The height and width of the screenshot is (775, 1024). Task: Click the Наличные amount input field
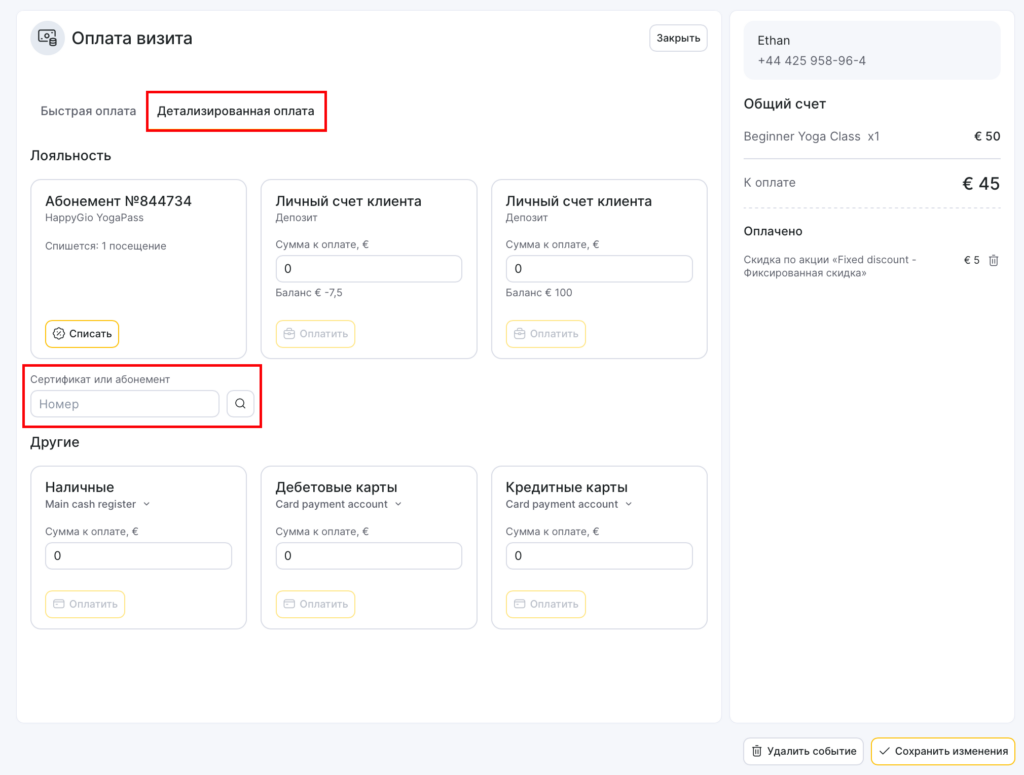138,556
